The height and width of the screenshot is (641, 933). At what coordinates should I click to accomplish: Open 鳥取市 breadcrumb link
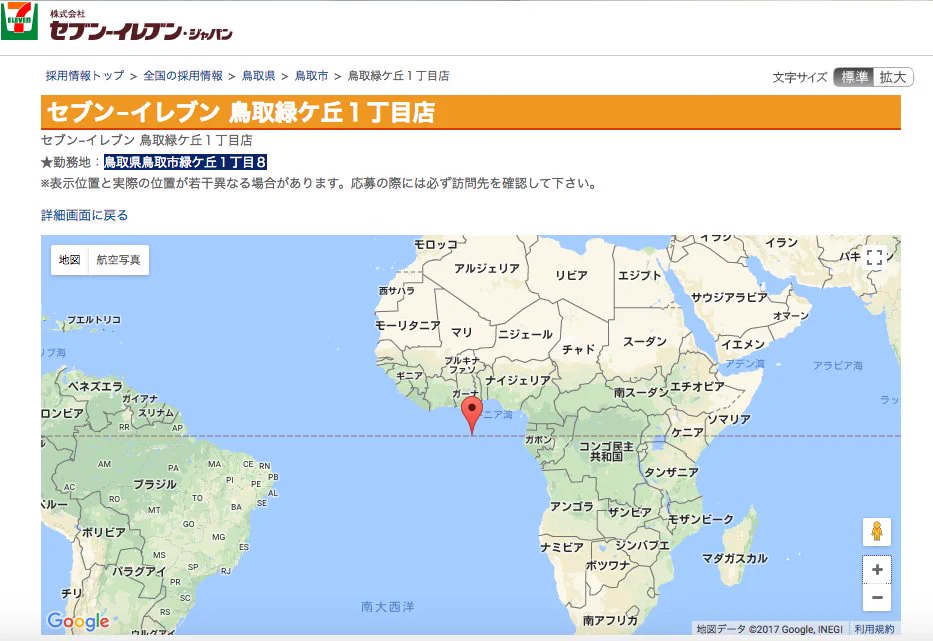pos(311,76)
